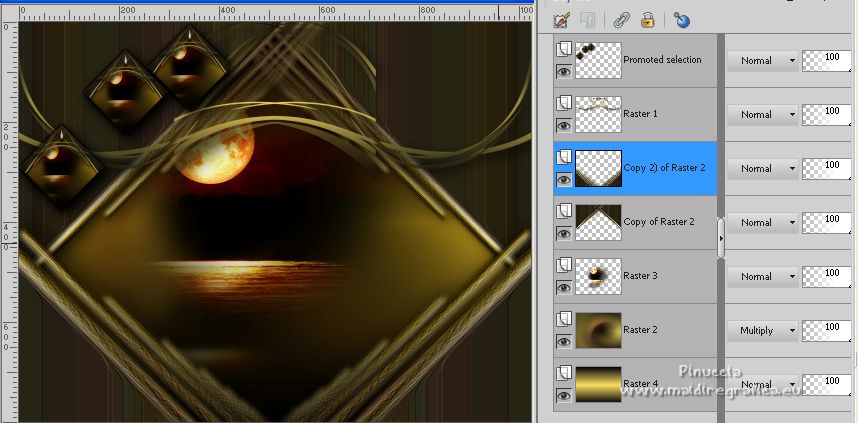The image size is (858, 423).
Task: Hide the Raster 2 layer
Action: click(564, 341)
